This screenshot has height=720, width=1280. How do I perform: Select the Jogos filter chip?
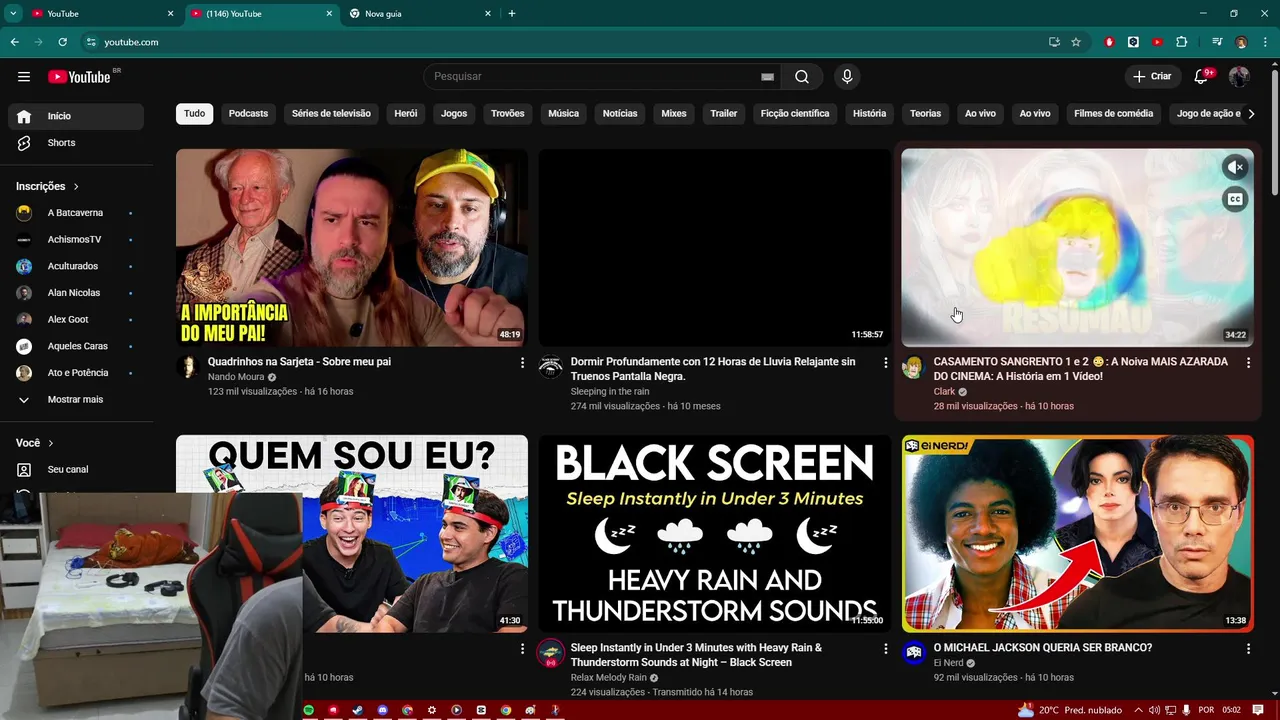click(x=454, y=114)
